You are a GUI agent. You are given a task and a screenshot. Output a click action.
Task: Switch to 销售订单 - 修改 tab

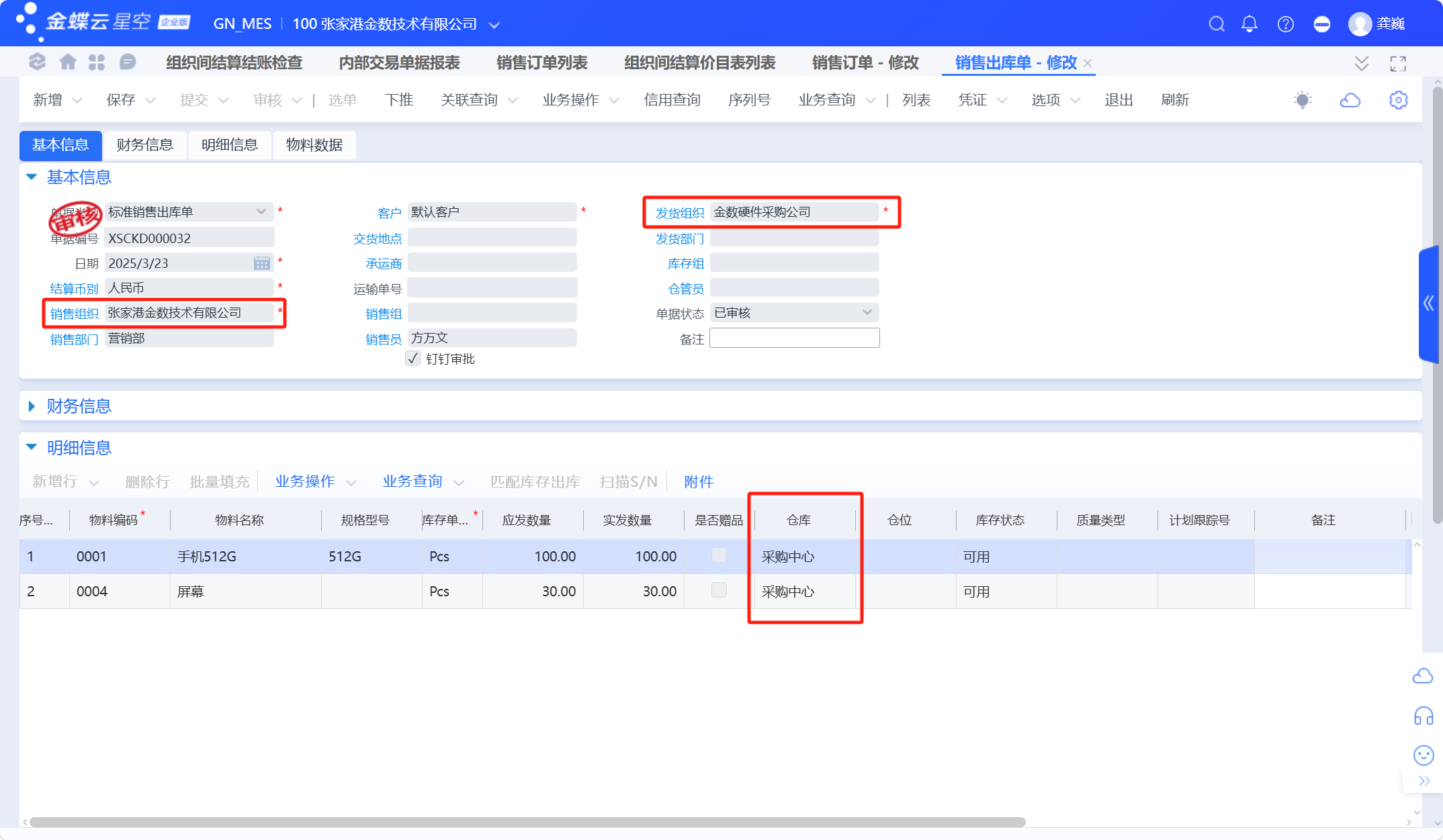(865, 63)
